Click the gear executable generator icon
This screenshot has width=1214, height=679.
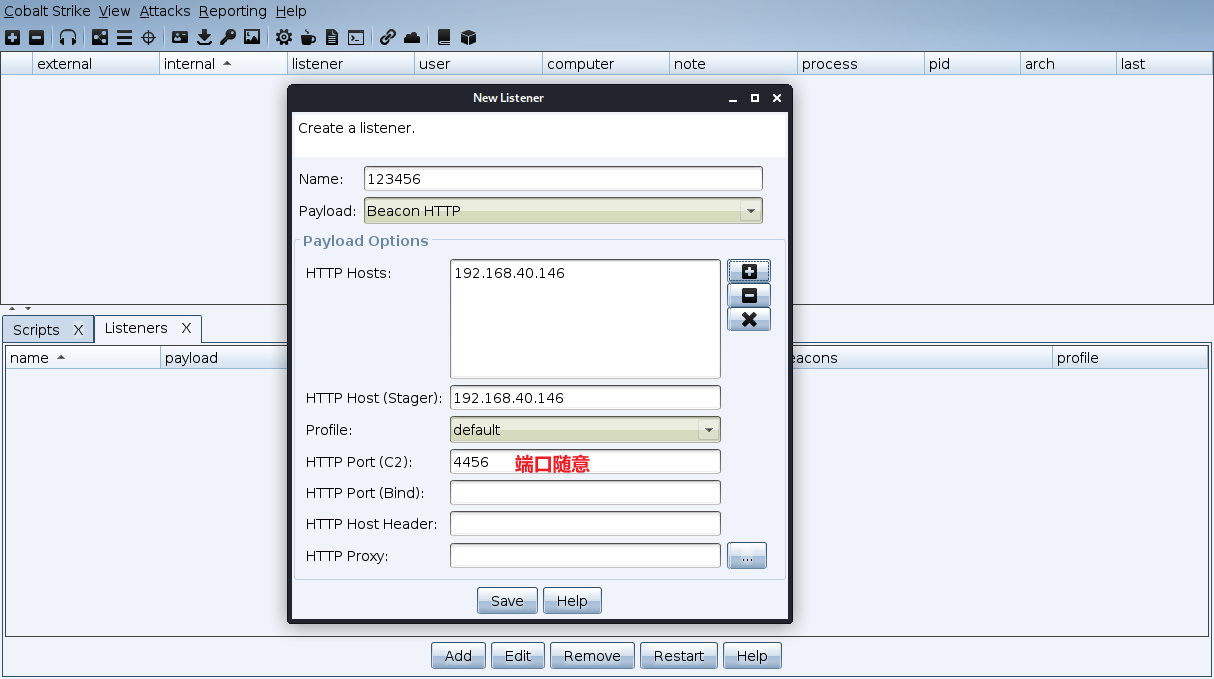(x=284, y=38)
